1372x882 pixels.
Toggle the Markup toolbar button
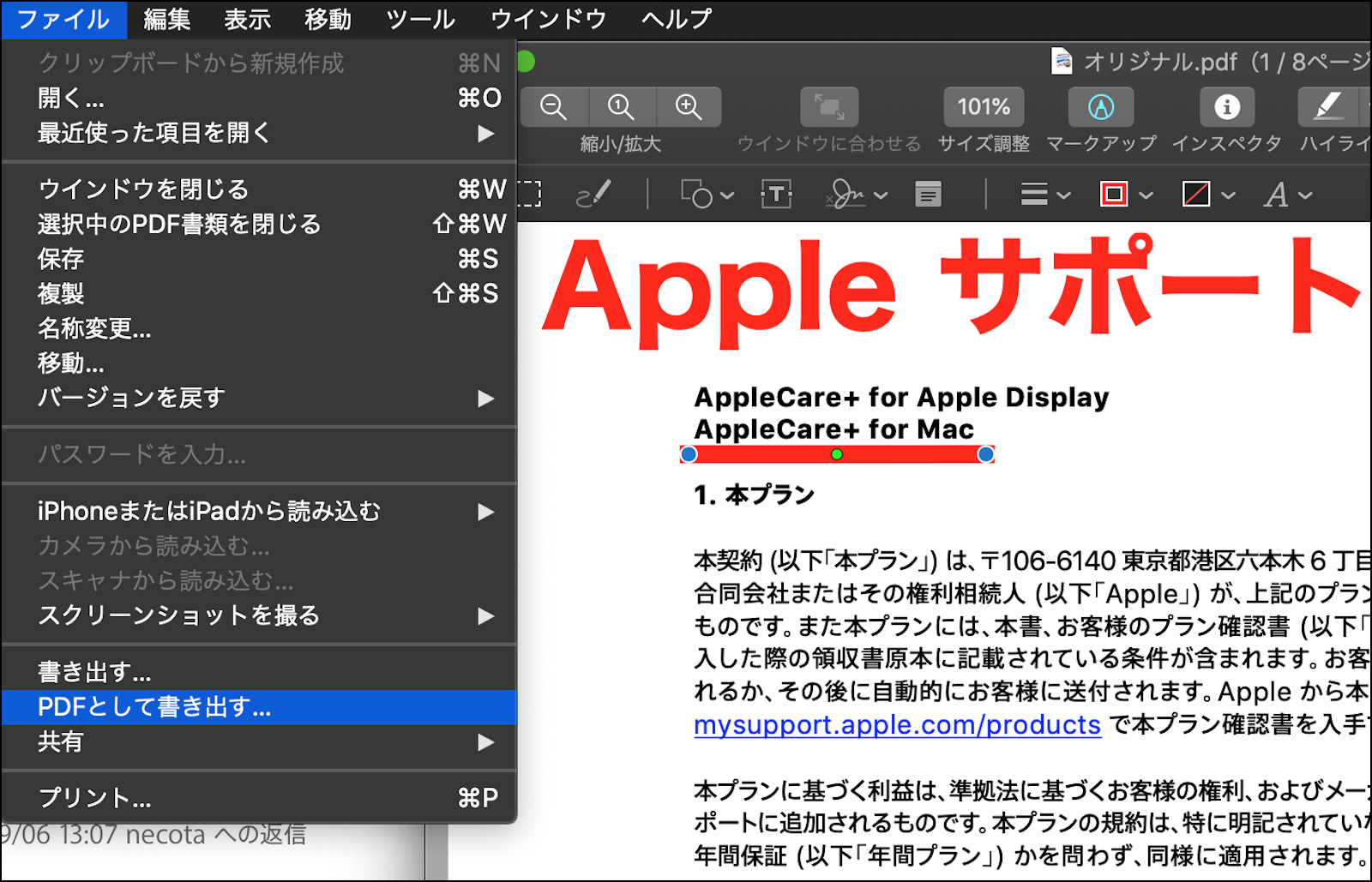[1100, 107]
